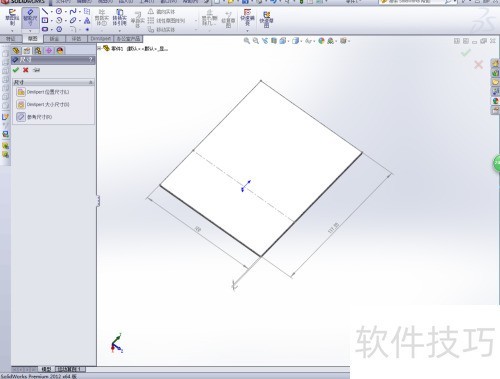
Task: Open help for dimension PropertyManager
Action: pos(91,60)
